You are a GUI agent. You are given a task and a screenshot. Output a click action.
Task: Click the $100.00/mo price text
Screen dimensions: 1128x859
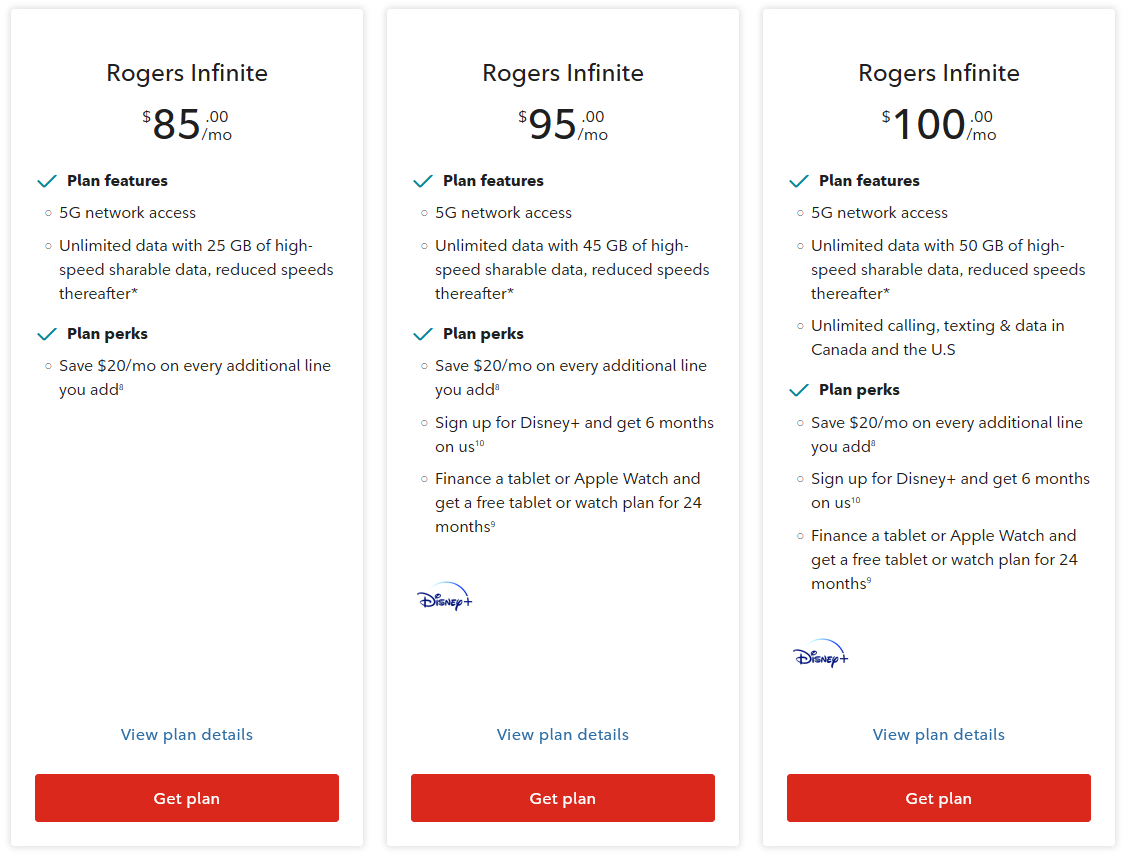click(x=938, y=125)
